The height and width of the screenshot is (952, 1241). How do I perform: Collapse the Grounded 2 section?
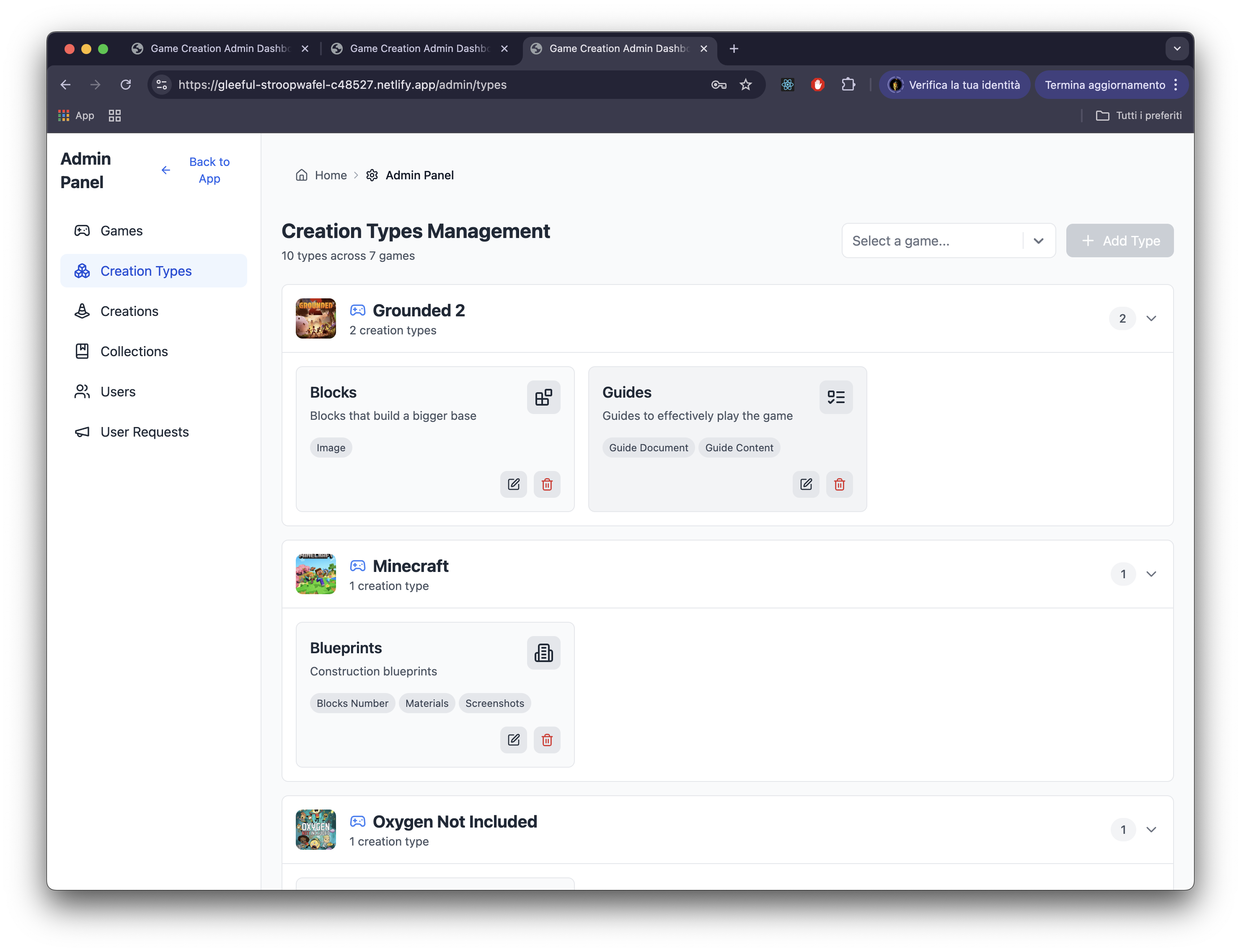(1151, 318)
